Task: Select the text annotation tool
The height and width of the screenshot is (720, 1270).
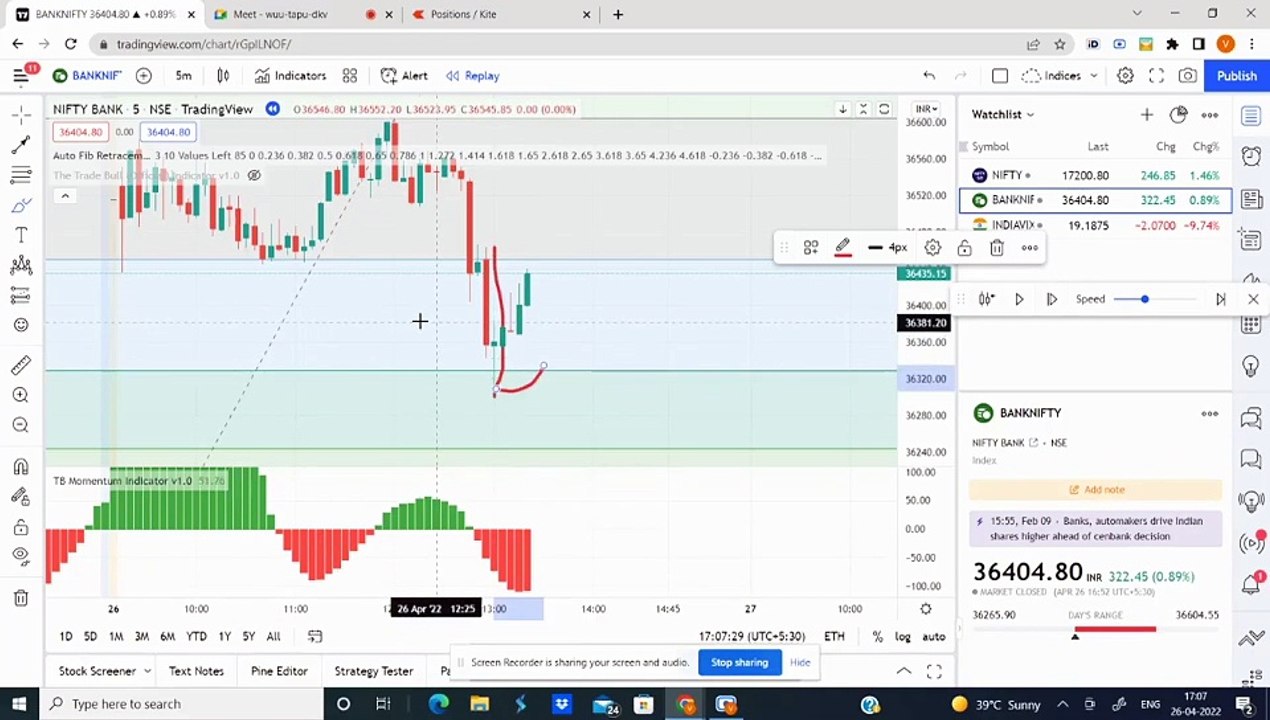Action: (x=20, y=235)
